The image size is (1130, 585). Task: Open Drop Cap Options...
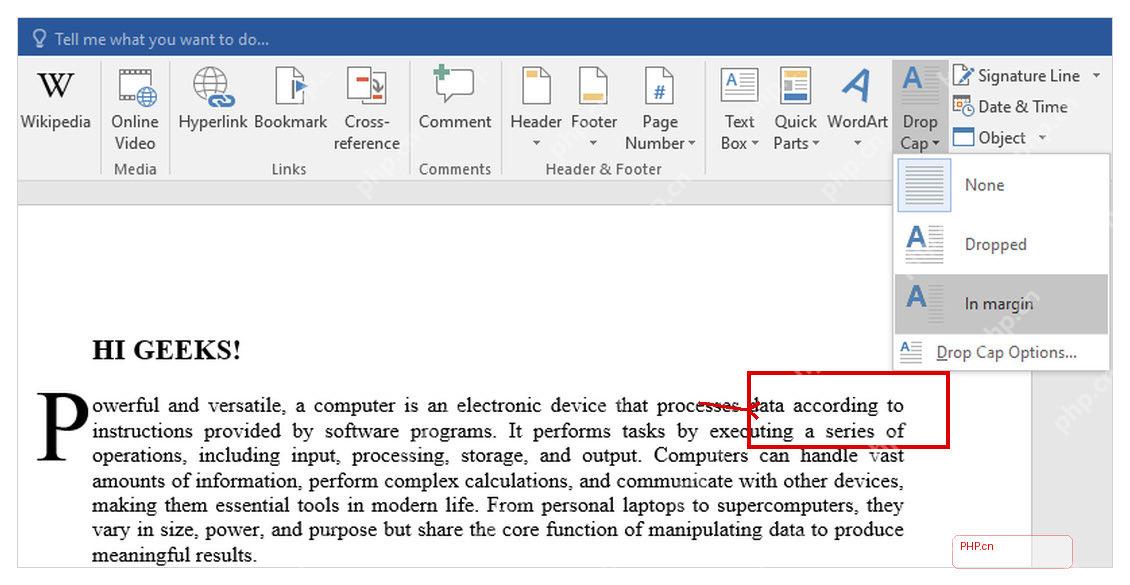pyautogui.click(x=1001, y=352)
